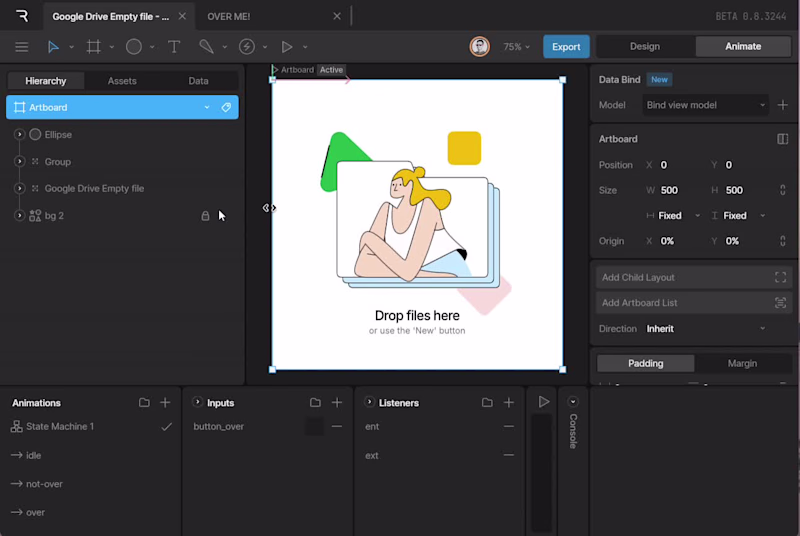The width and height of the screenshot is (800, 536).
Task: Collapse the Inputs panel chevron
Action: 197,402
